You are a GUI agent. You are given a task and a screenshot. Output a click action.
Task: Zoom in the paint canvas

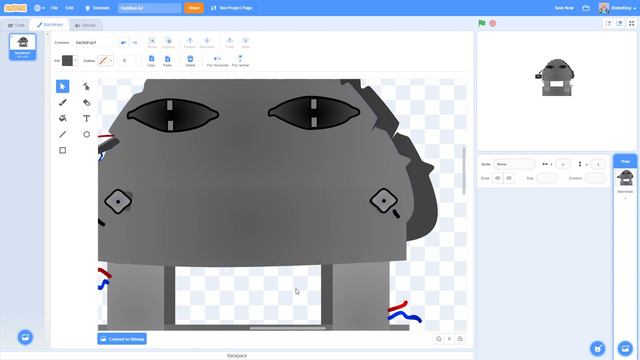click(x=460, y=339)
